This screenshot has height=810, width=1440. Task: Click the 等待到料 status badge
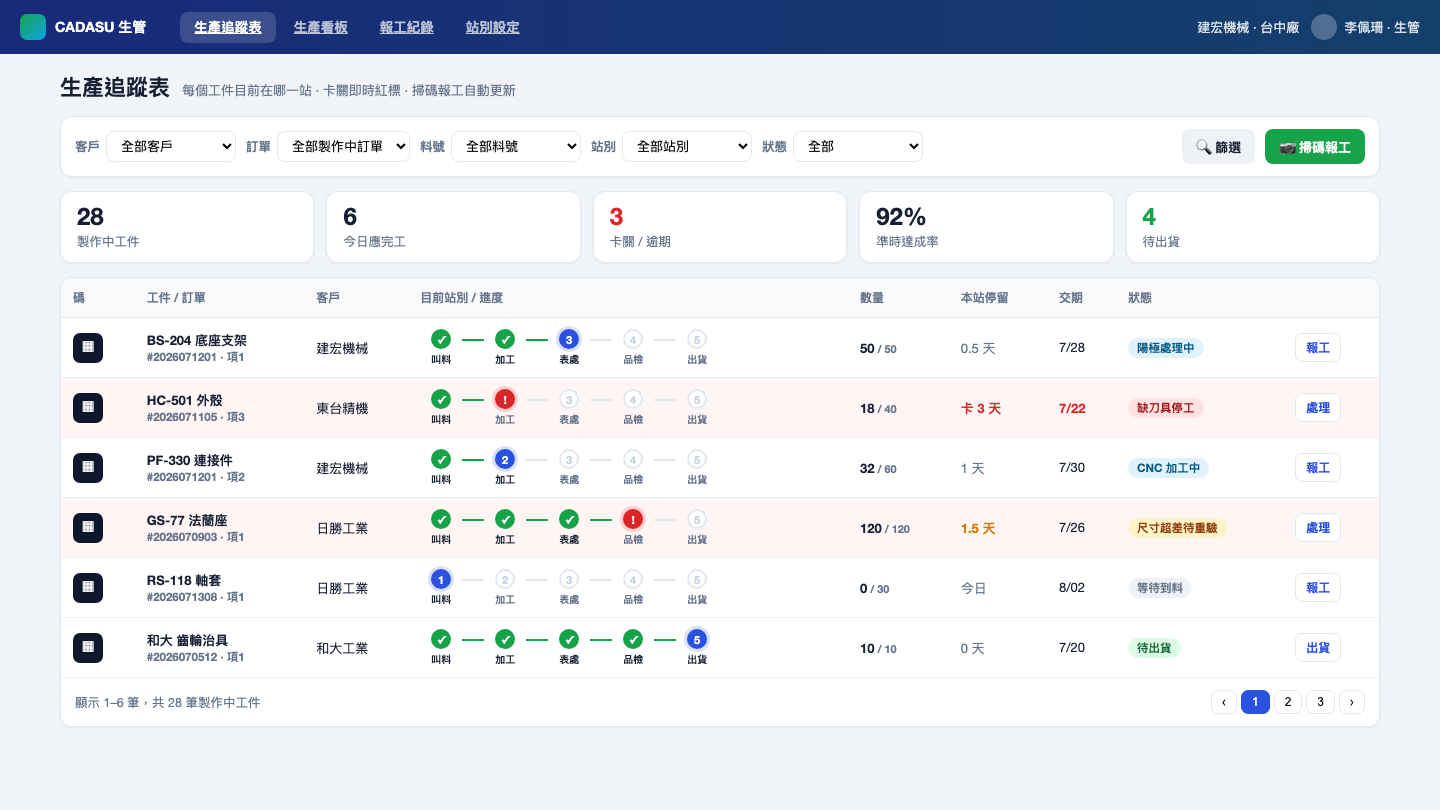pos(1159,588)
